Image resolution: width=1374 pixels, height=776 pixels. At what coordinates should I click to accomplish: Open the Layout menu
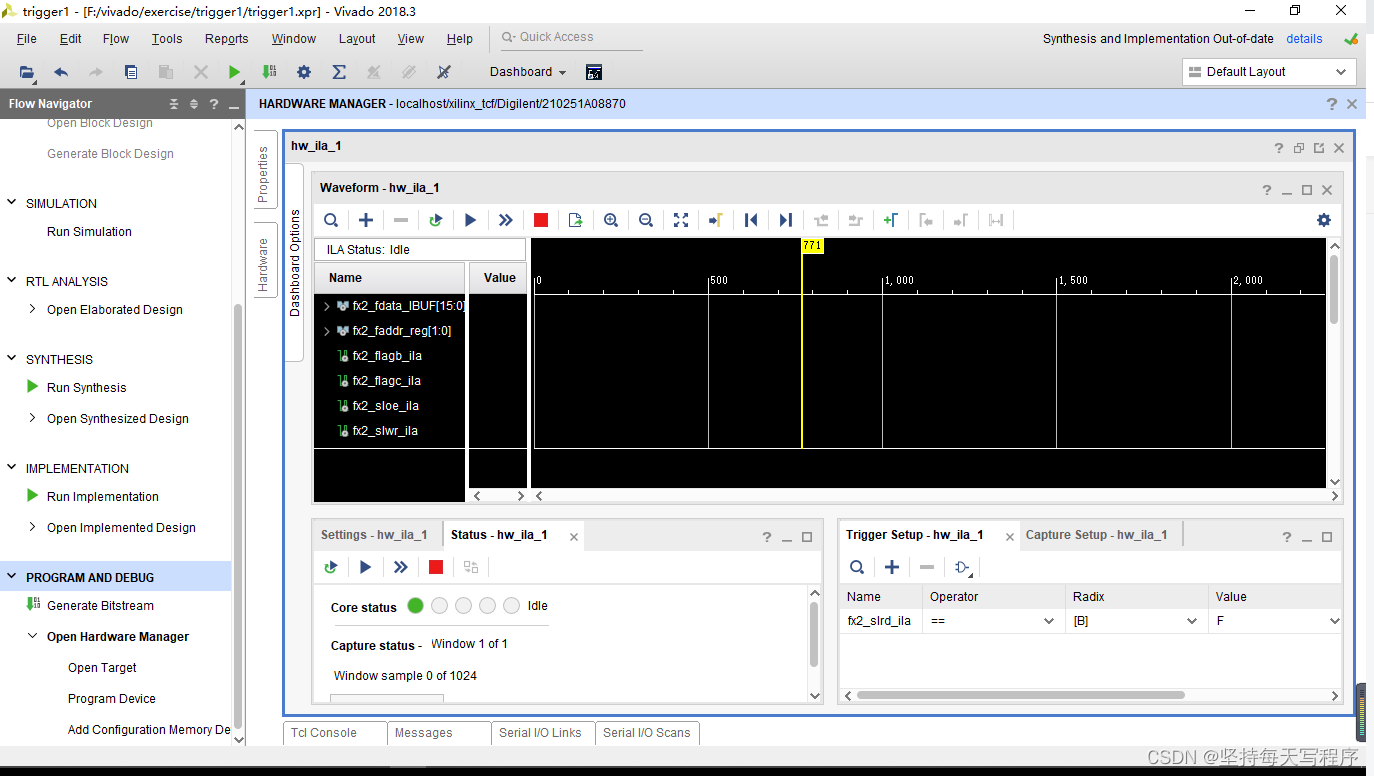(357, 39)
